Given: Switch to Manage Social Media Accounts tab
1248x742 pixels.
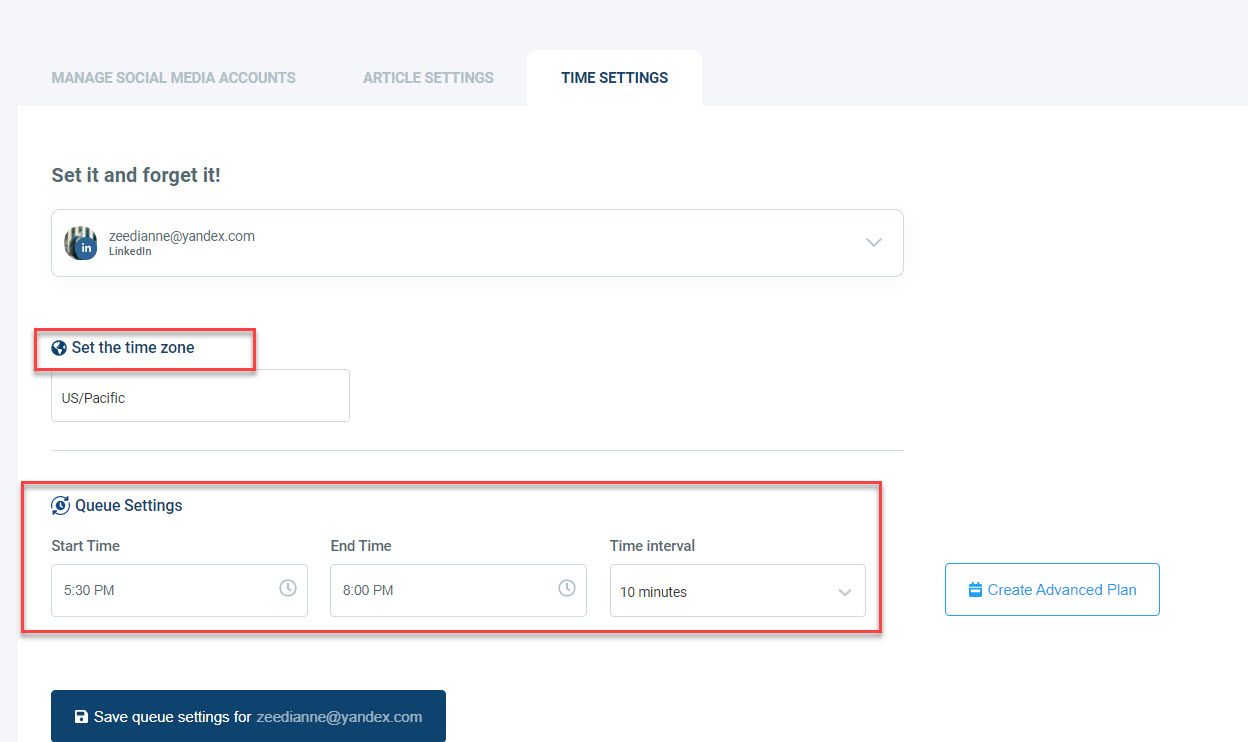Looking at the screenshot, I should coord(173,77).
